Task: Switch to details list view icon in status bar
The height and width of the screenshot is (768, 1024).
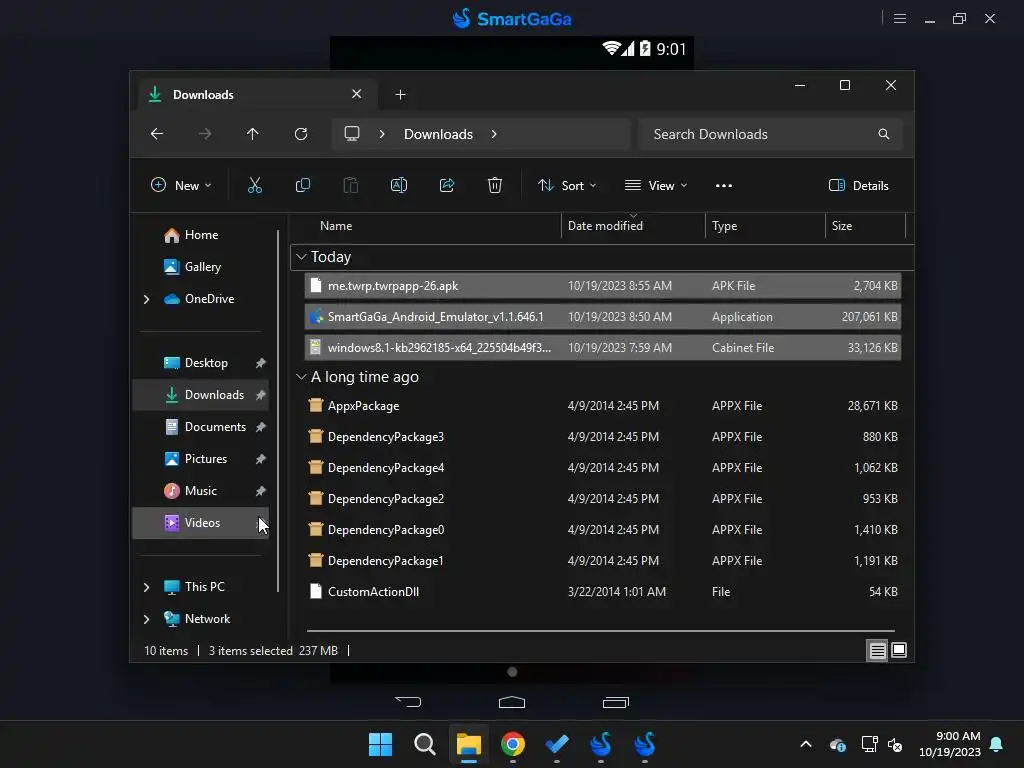Action: [x=877, y=650]
